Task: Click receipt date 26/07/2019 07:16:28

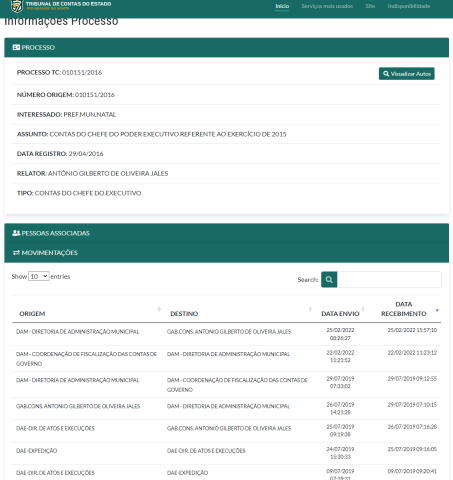Action: [412, 427]
